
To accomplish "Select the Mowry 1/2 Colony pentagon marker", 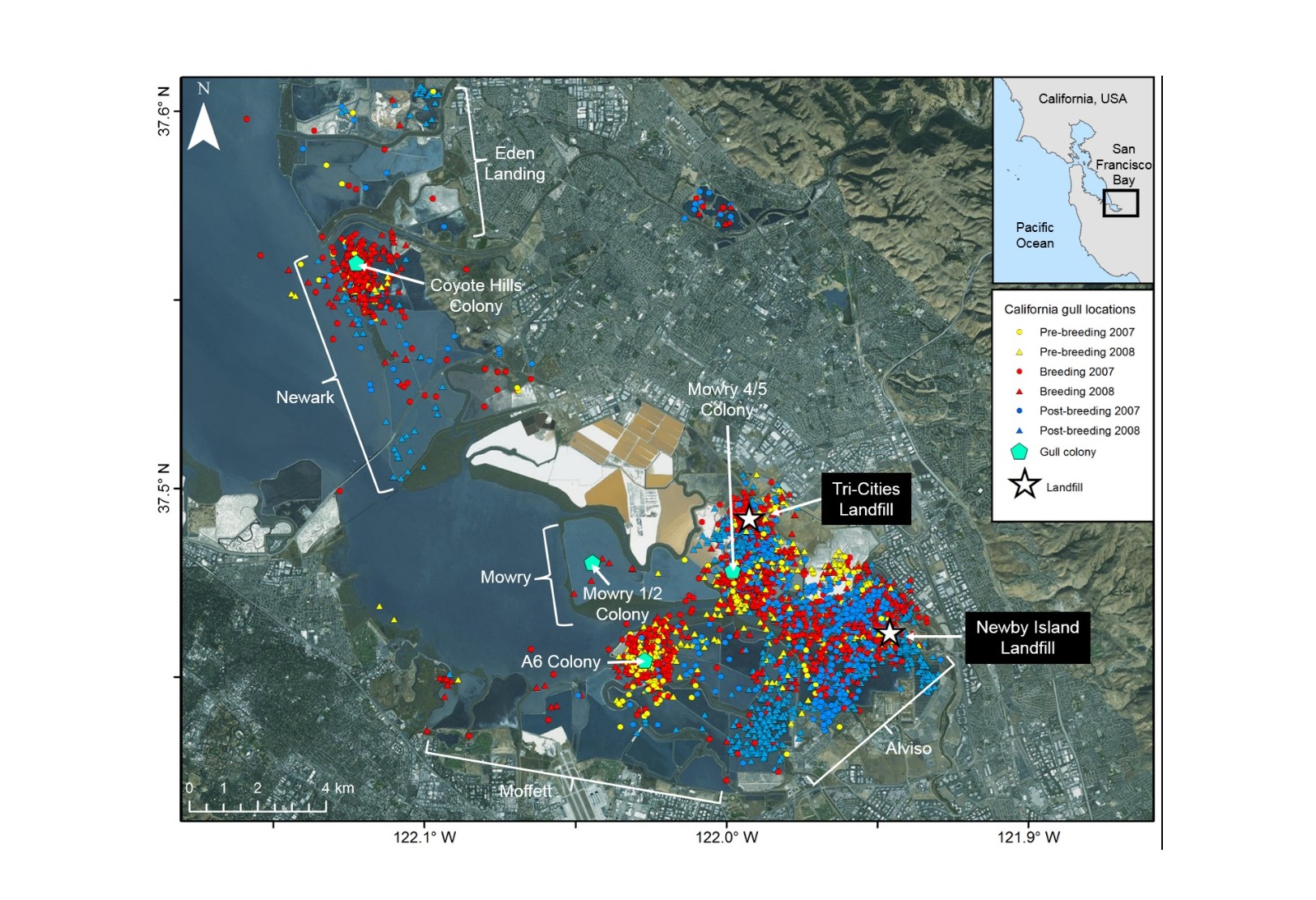I will point(592,564).
